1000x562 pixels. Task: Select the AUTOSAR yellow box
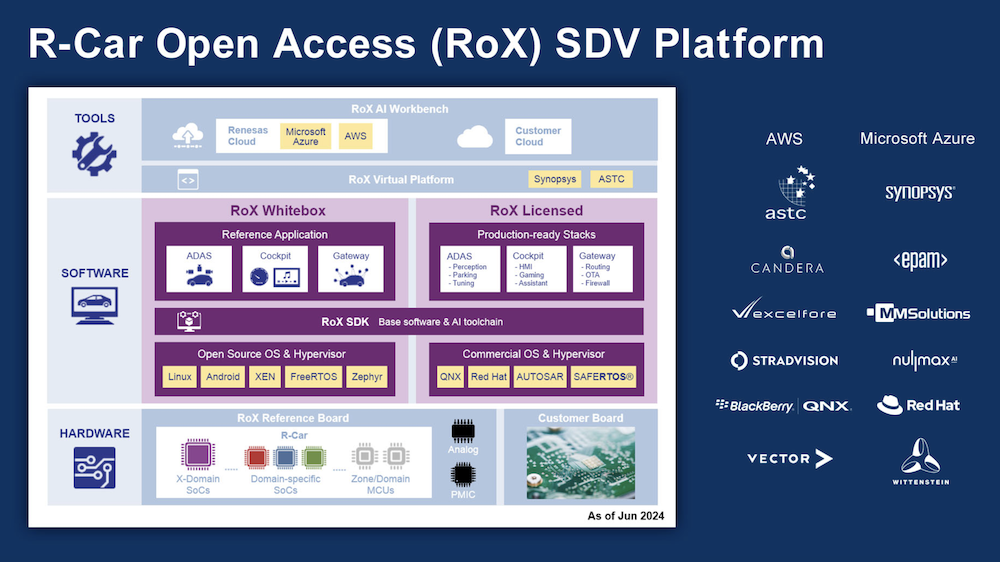tap(540, 377)
